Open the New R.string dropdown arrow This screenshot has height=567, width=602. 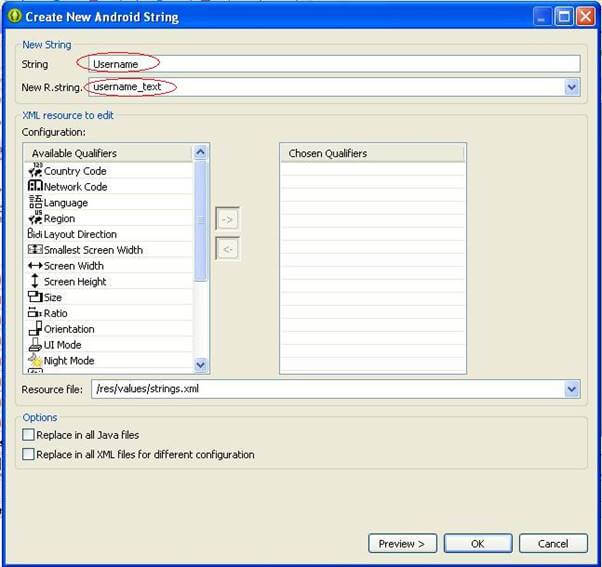[x=572, y=87]
